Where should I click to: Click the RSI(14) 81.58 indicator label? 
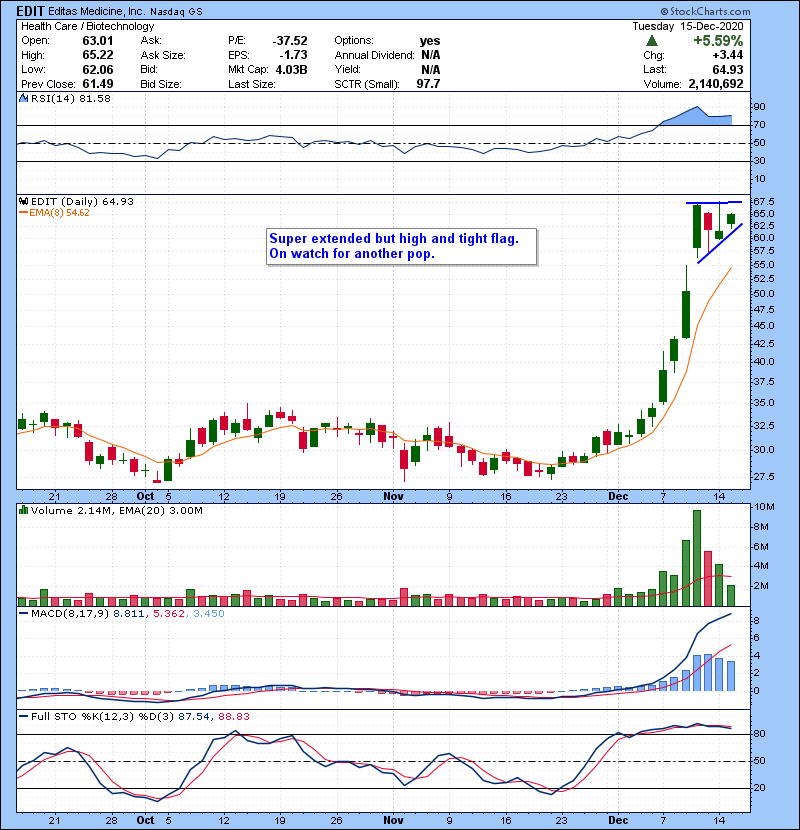coord(70,98)
